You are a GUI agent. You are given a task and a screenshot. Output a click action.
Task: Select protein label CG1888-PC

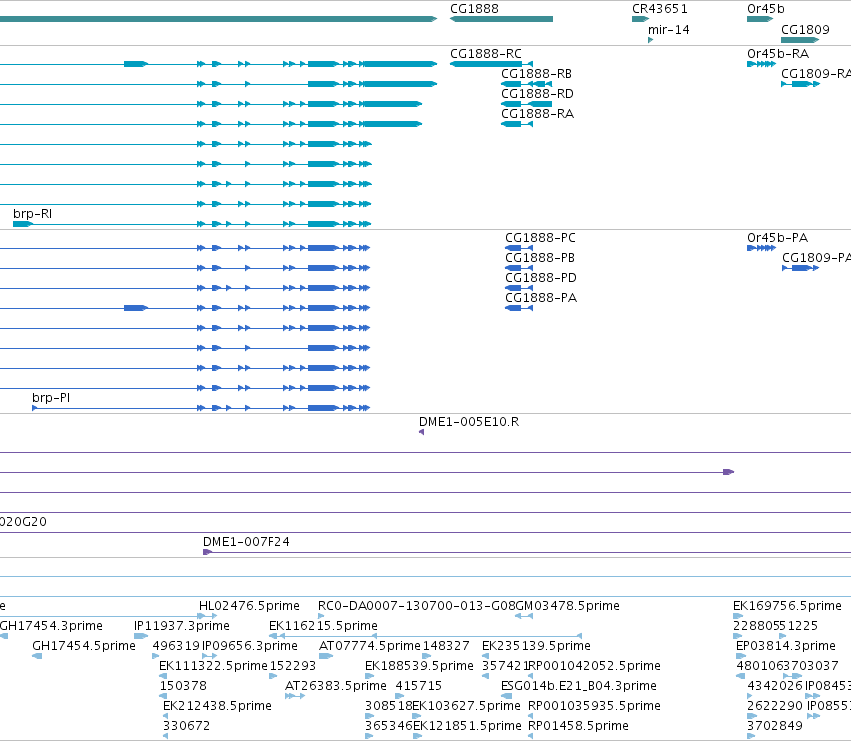(x=540, y=238)
